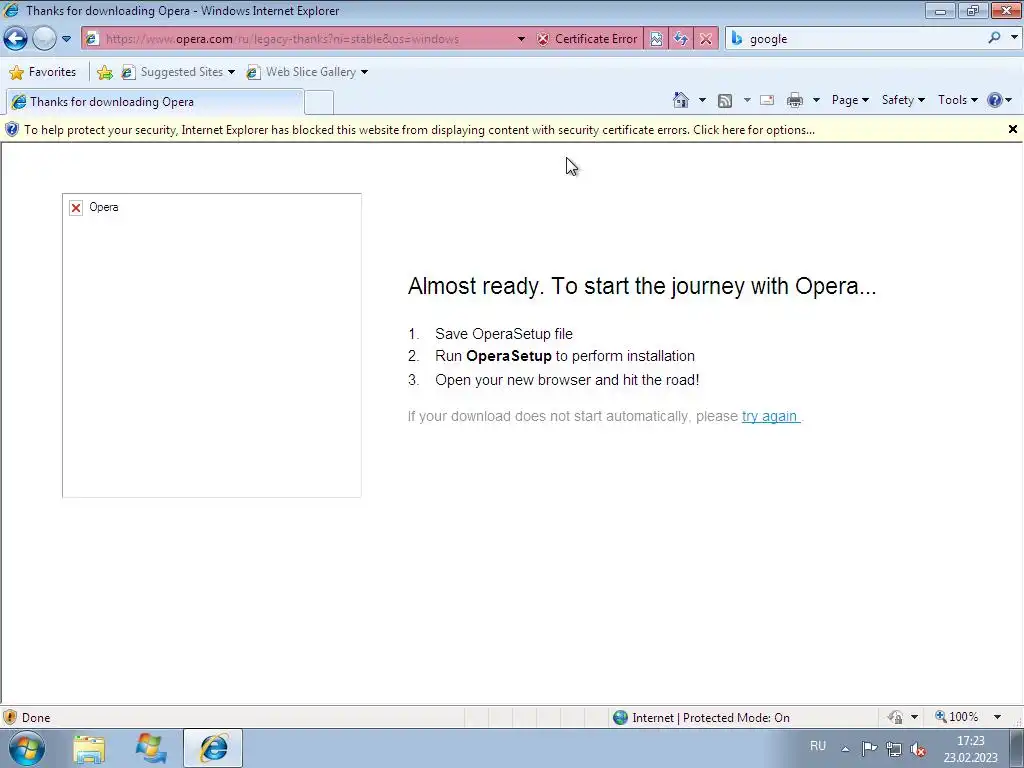Go back with the Back arrow button
This screenshot has width=1024, height=768.
(x=15, y=39)
